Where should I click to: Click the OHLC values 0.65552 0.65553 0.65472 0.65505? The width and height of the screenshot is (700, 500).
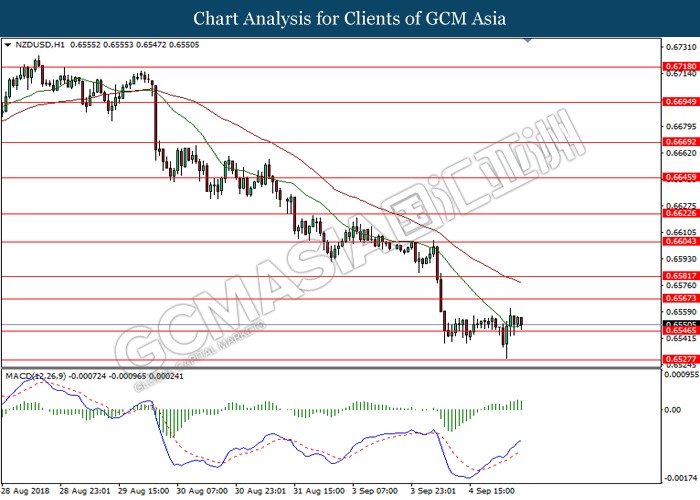click(135, 45)
